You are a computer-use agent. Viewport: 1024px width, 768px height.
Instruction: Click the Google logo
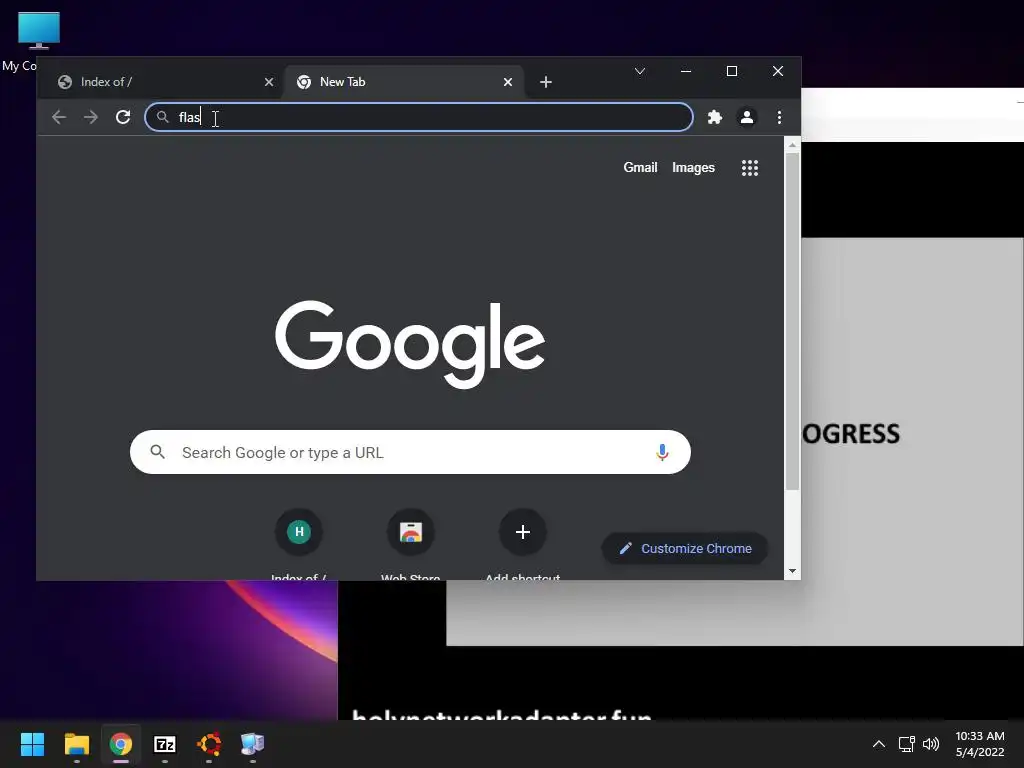tap(410, 344)
